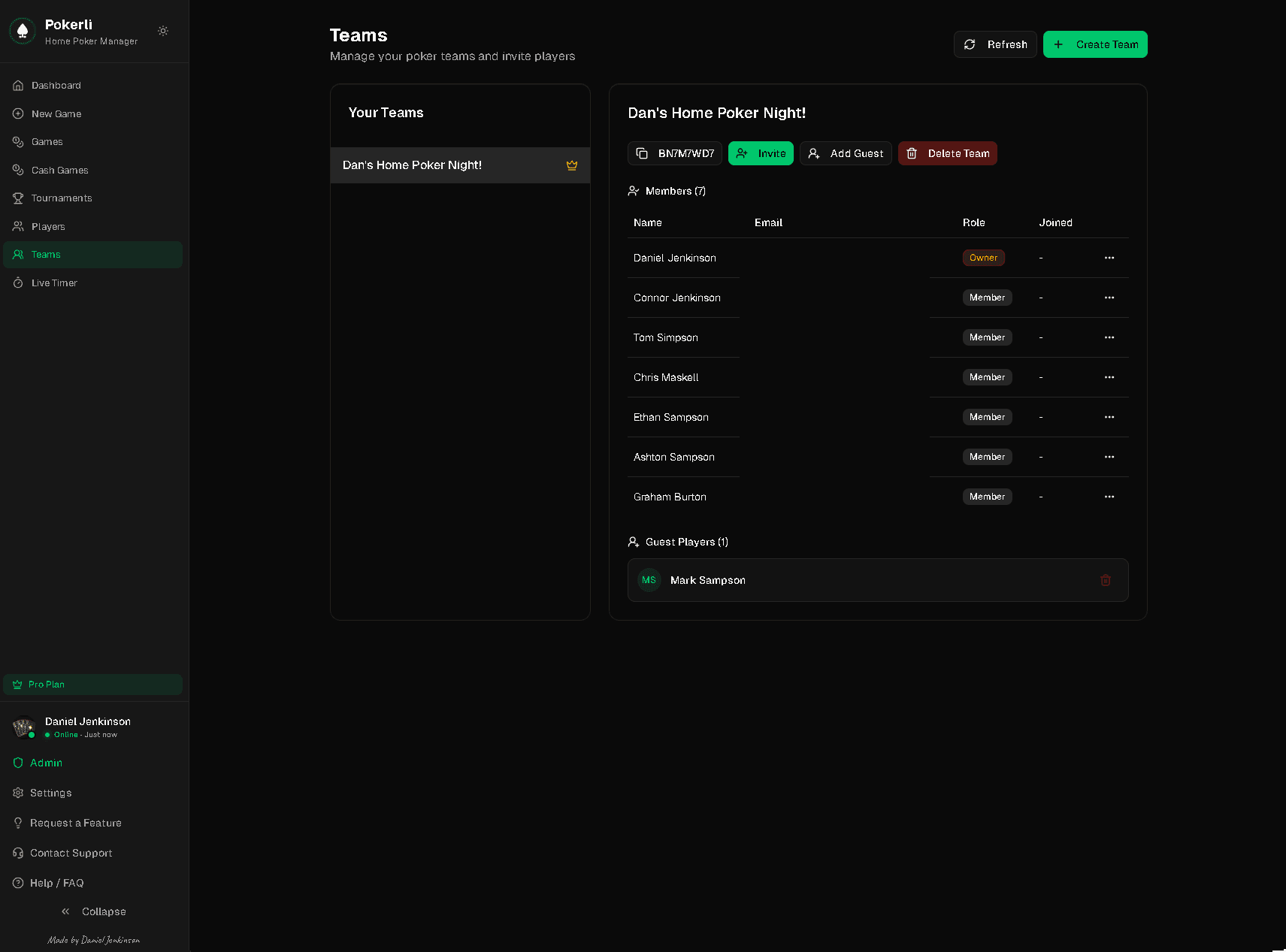Delete guest player Mark Sampson

tap(1105, 580)
